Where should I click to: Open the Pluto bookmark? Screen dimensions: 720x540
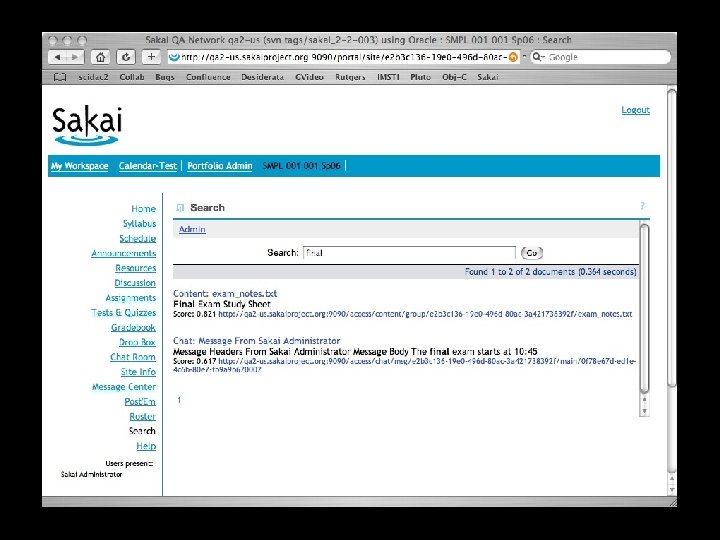pyautogui.click(x=421, y=77)
